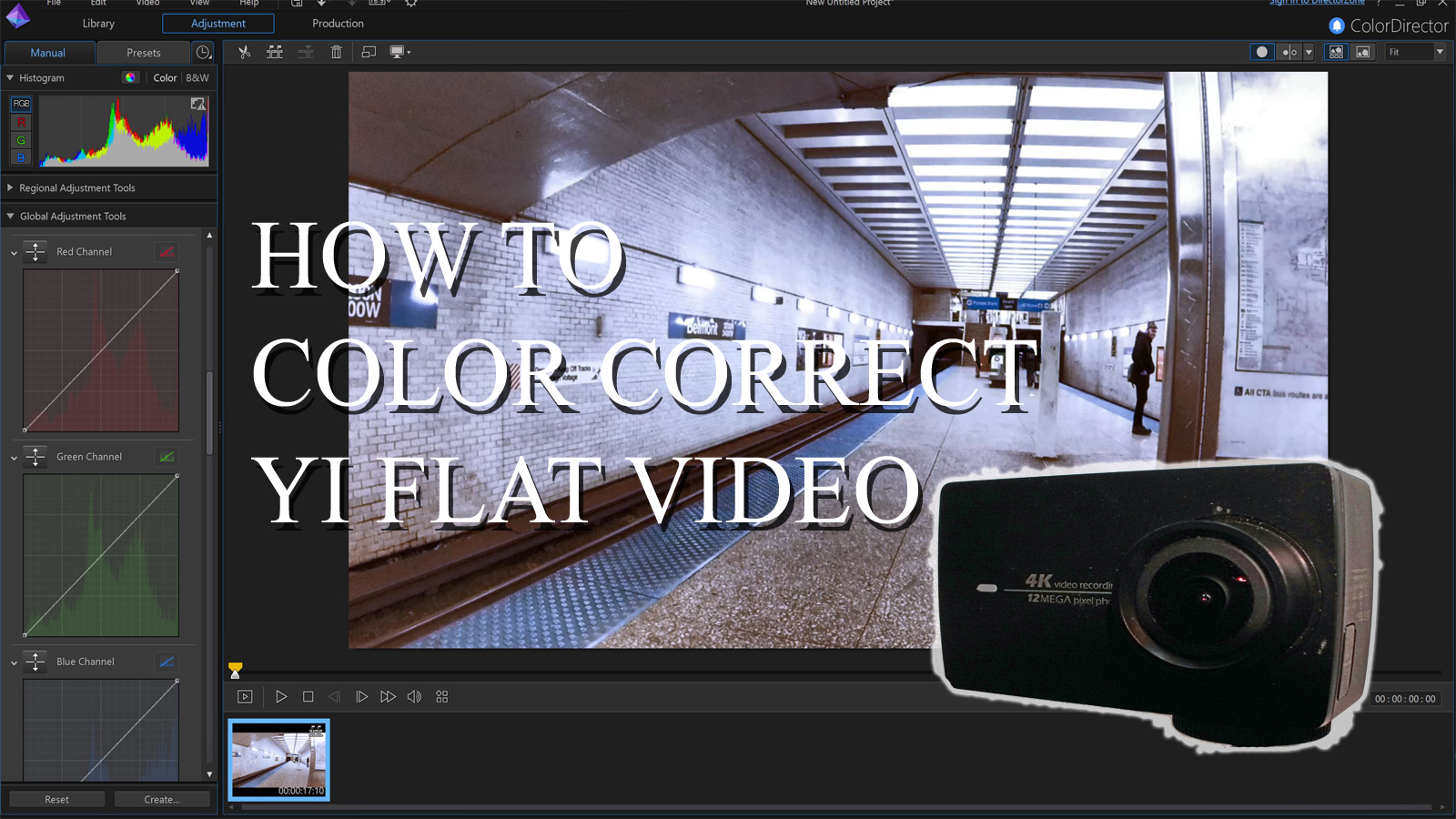Click the Reset button
1456x819 pixels.
click(x=56, y=799)
